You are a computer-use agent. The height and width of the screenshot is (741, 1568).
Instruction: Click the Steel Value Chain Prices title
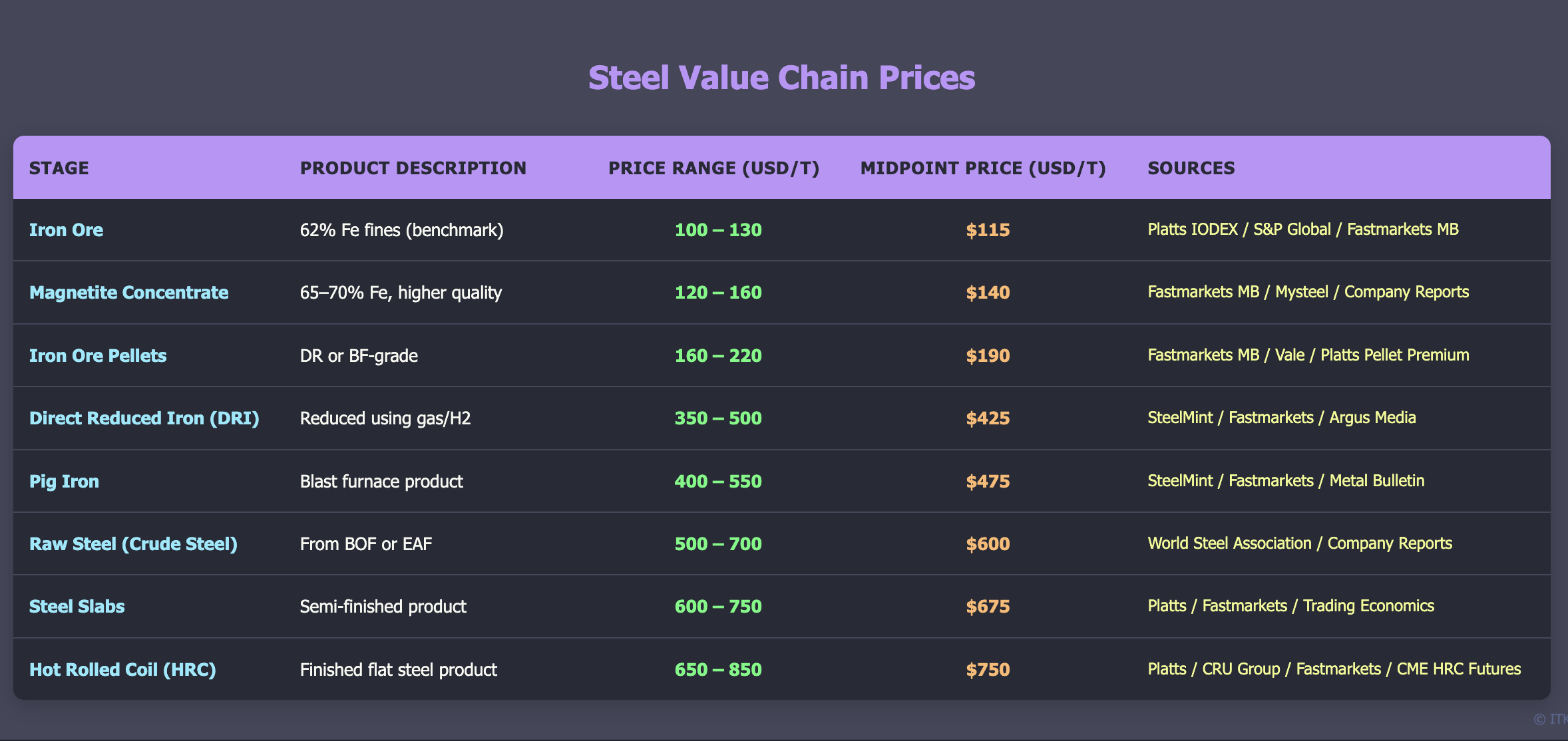[x=781, y=78]
